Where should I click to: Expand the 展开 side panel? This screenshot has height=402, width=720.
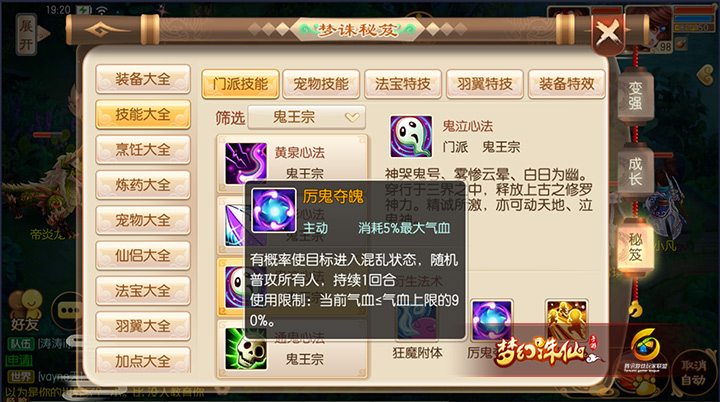click(27, 35)
